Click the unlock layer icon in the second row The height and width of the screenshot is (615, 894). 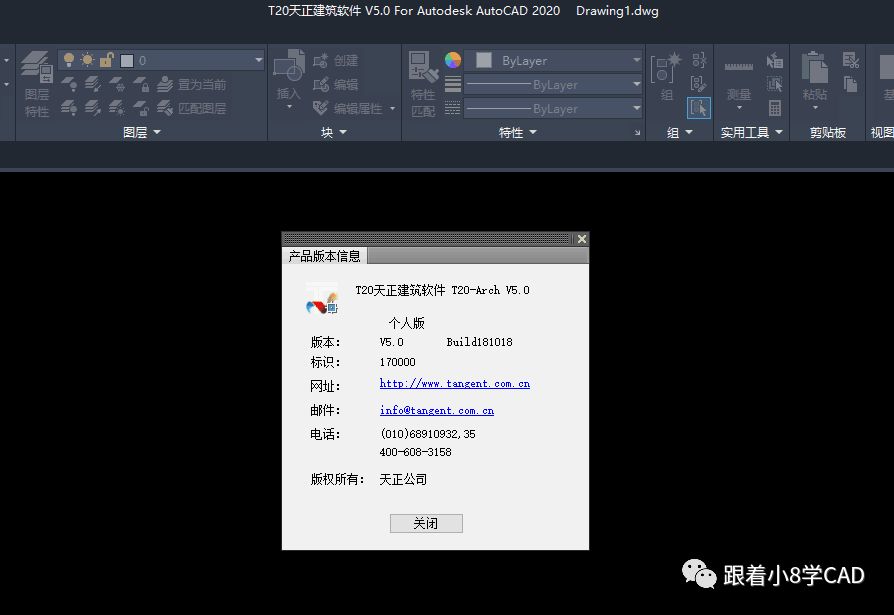pos(141,108)
